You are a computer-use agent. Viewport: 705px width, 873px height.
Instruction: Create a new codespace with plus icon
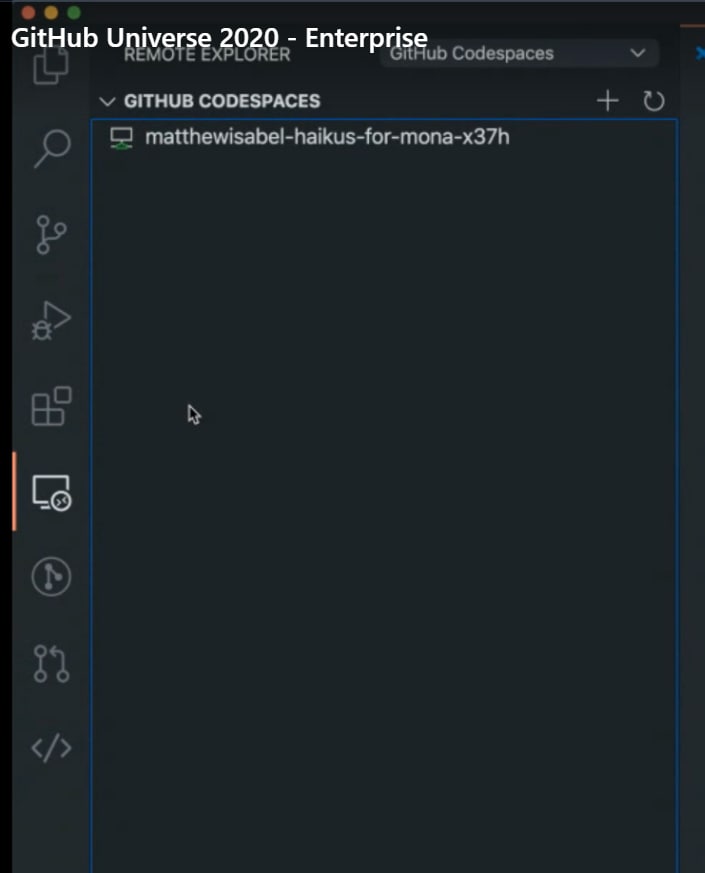(x=608, y=101)
